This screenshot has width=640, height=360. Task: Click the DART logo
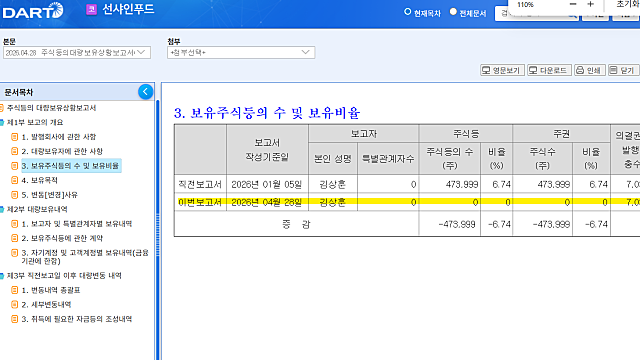(33, 11)
